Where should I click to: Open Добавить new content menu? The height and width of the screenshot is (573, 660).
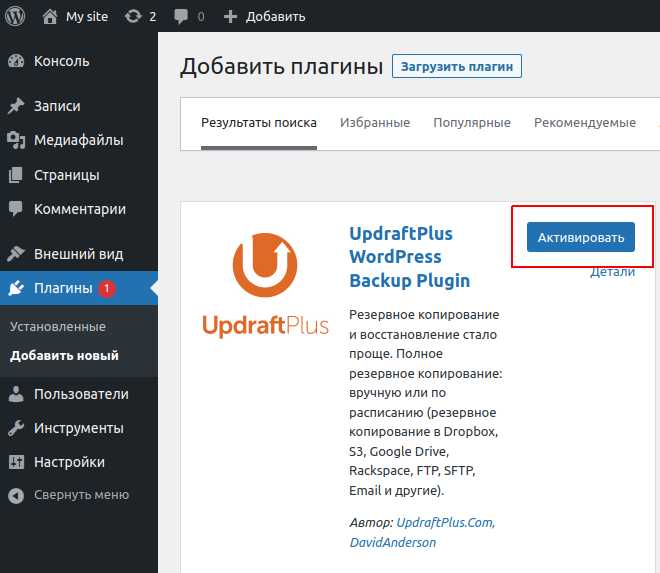point(275,16)
